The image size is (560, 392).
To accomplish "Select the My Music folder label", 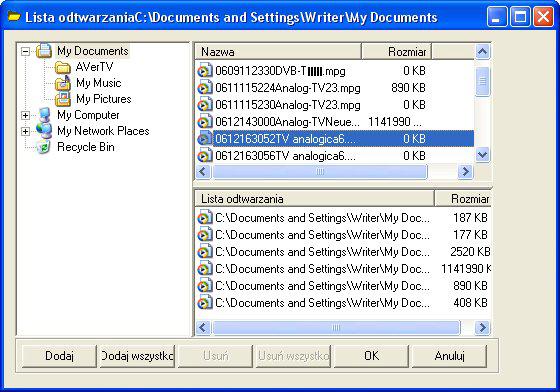I will [x=99, y=83].
